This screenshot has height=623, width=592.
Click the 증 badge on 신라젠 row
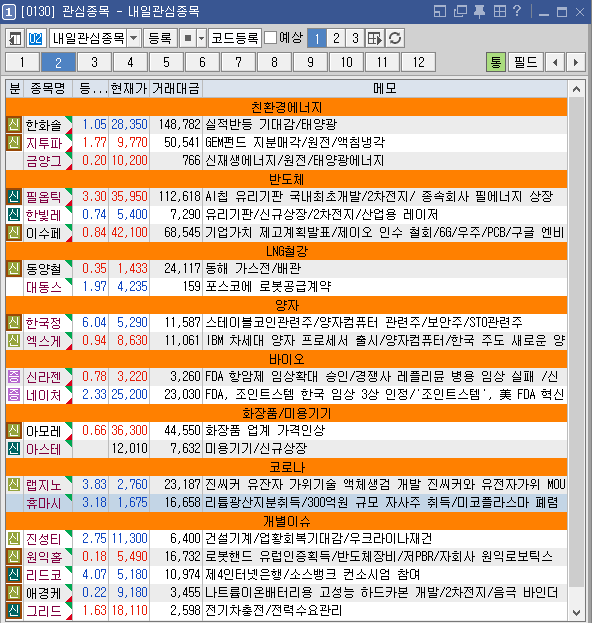click(14, 376)
